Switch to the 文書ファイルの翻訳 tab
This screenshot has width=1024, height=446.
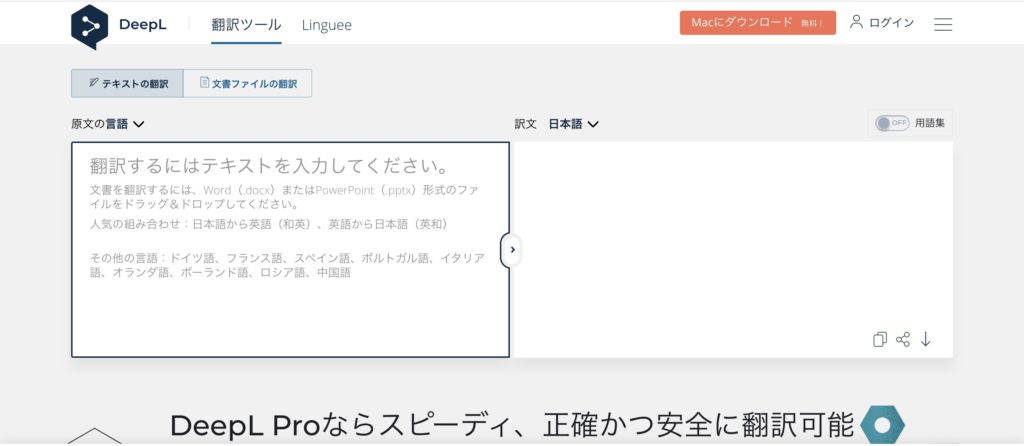coord(248,84)
